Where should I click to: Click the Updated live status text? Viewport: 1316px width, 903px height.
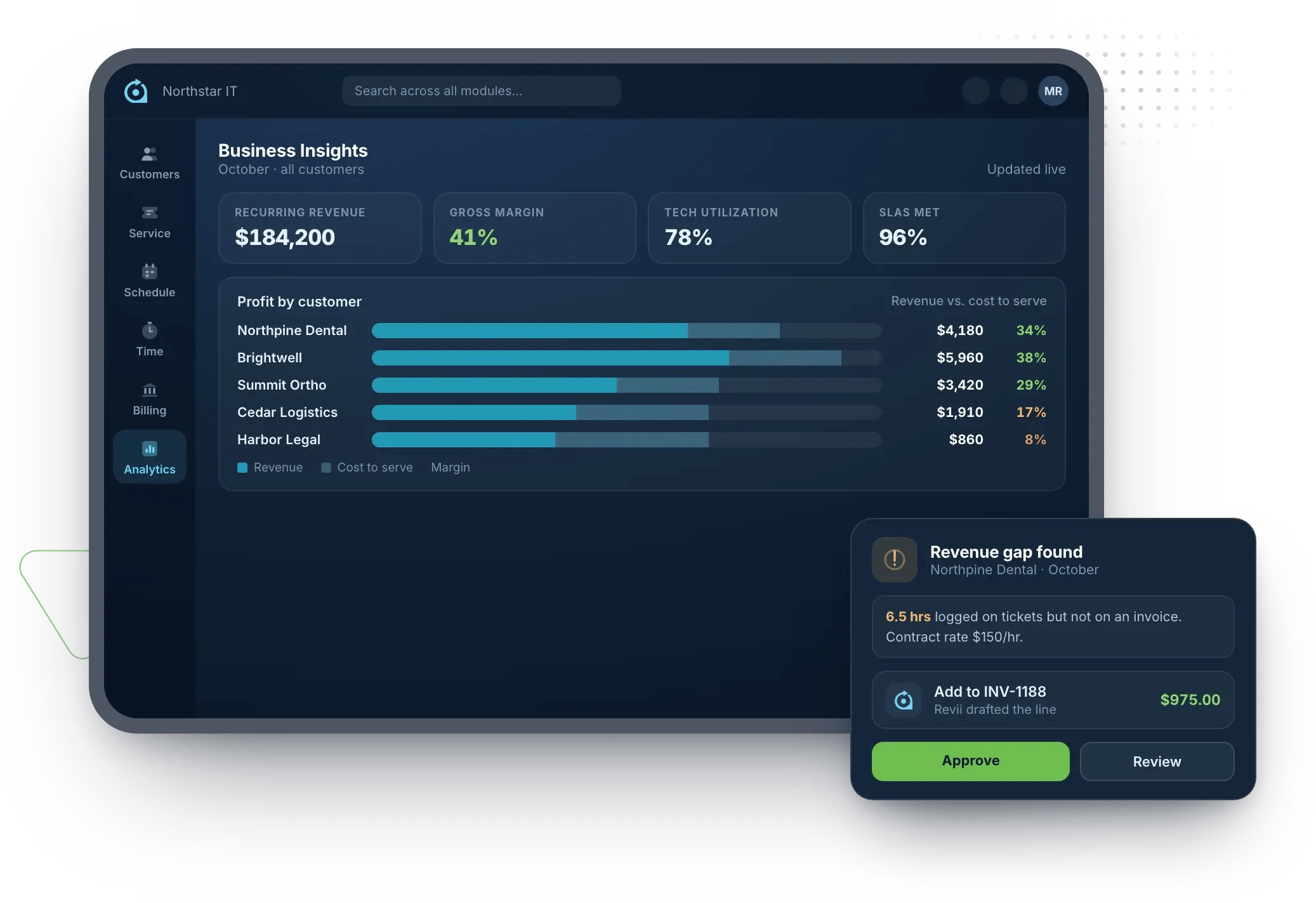pos(1026,169)
